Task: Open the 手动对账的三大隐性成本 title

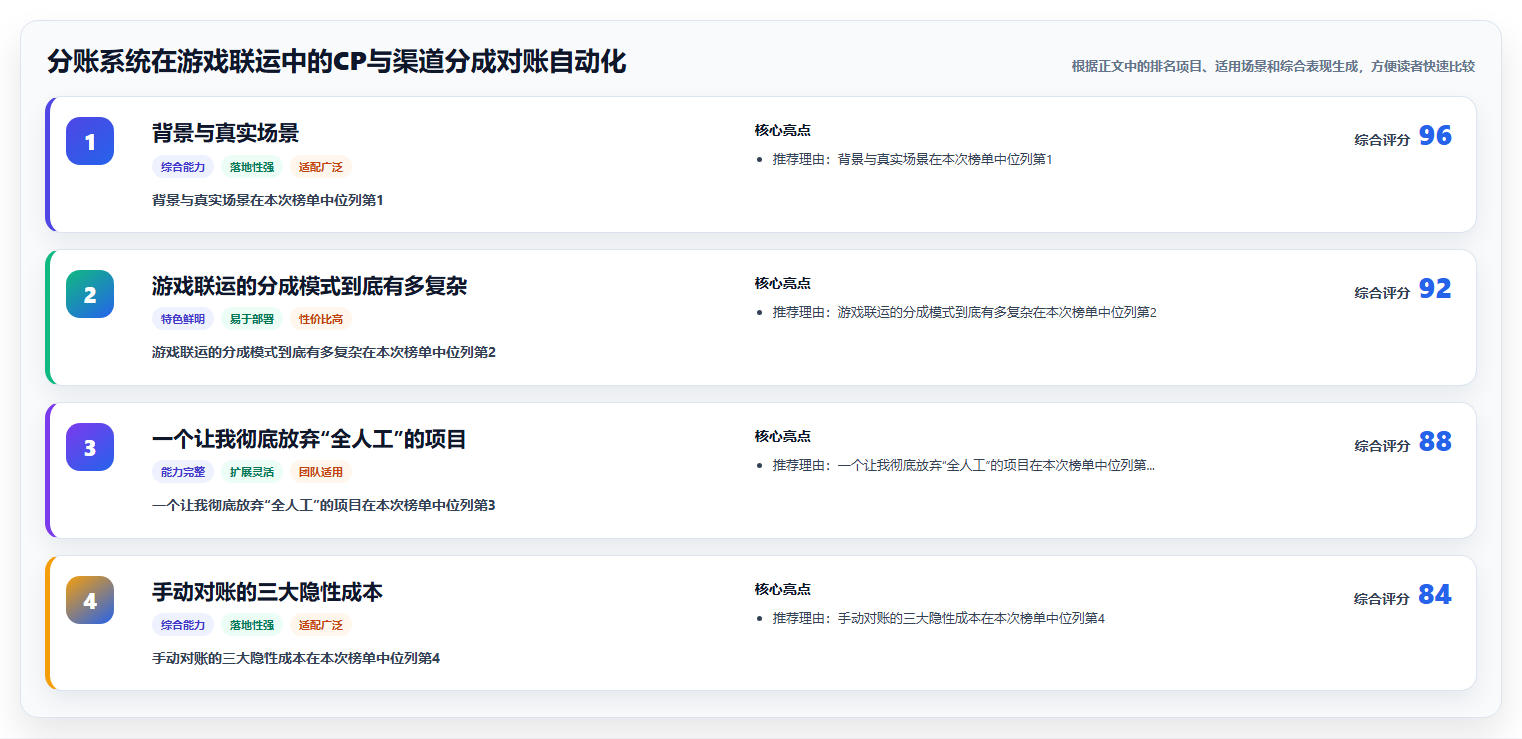Action: (x=267, y=592)
